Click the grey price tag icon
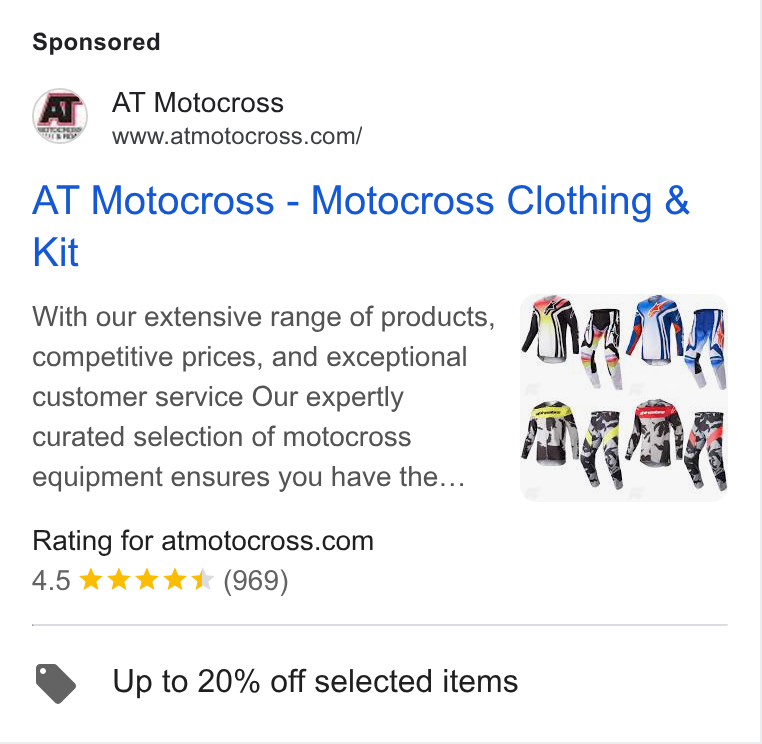Screen dimensions: 762x744 click(56, 683)
